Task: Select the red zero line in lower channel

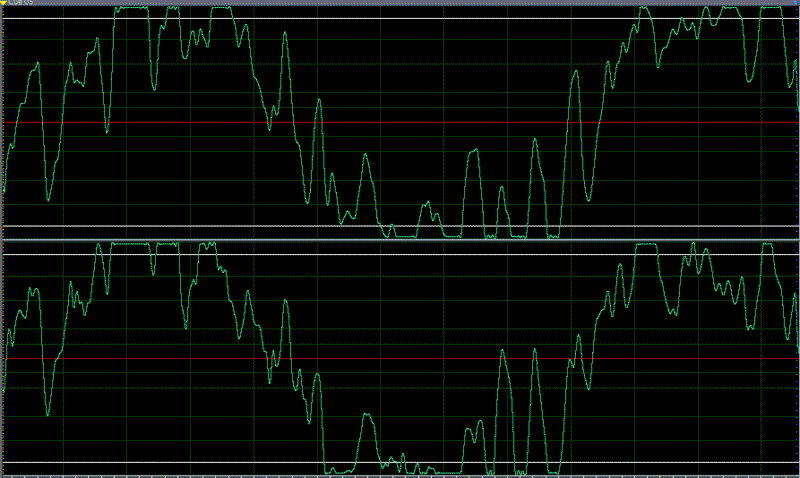Action: click(x=401, y=359)
